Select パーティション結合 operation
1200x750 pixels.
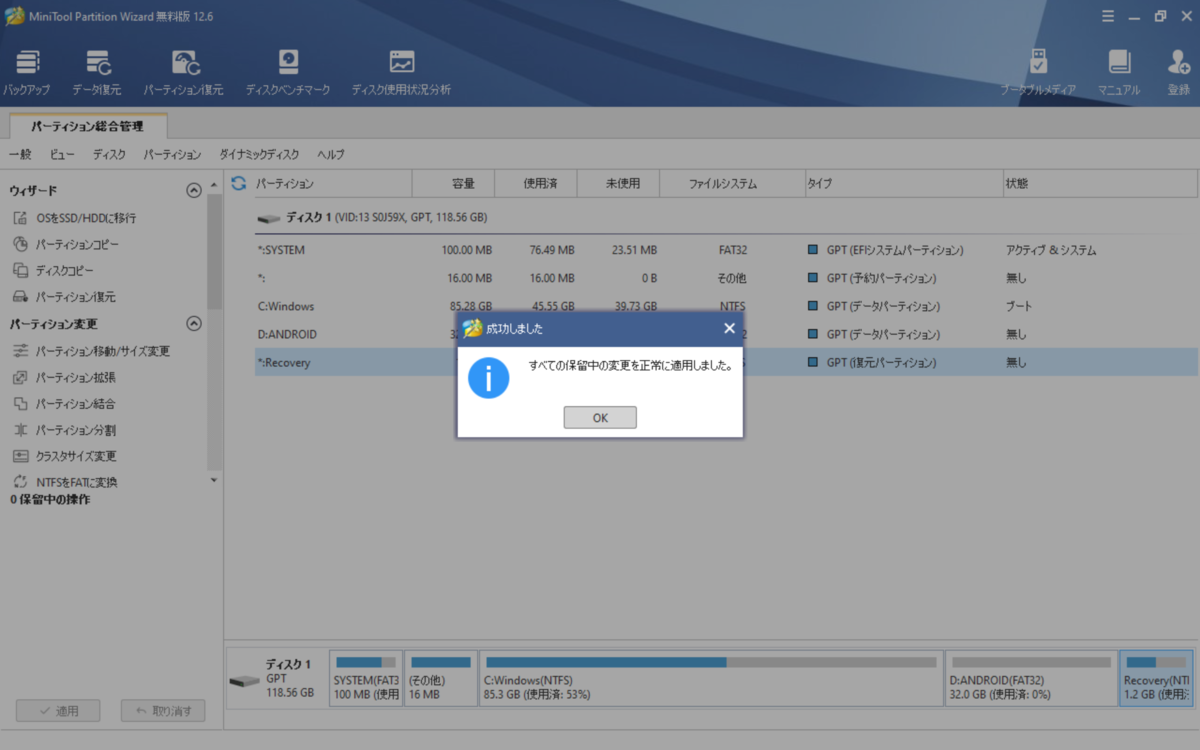point(64,404)
